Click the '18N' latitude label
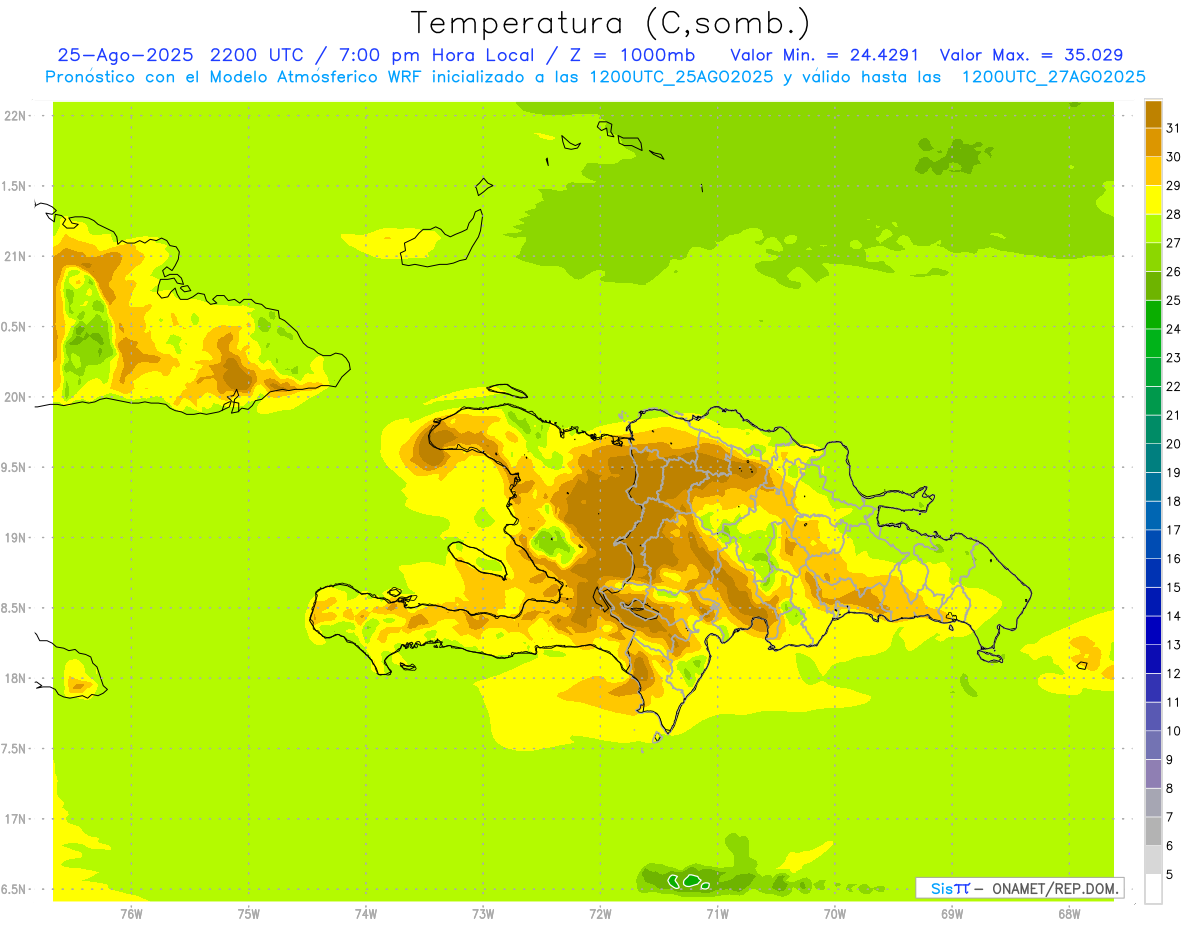Image resolution: width=1200 pixels, height=927 pixels. coord(14,679)
